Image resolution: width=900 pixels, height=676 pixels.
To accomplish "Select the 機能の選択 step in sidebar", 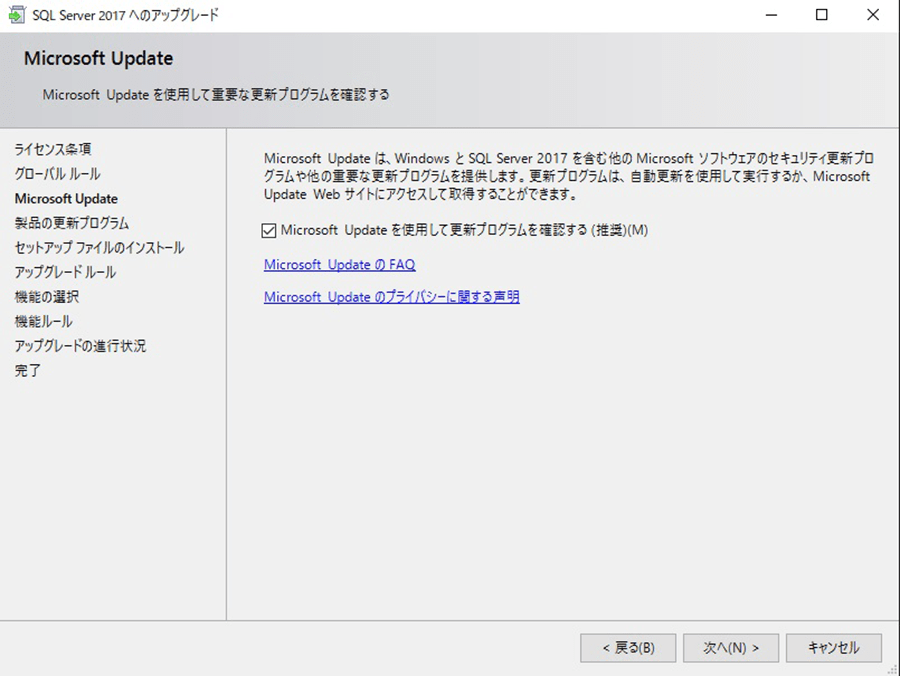I will 46,297.
